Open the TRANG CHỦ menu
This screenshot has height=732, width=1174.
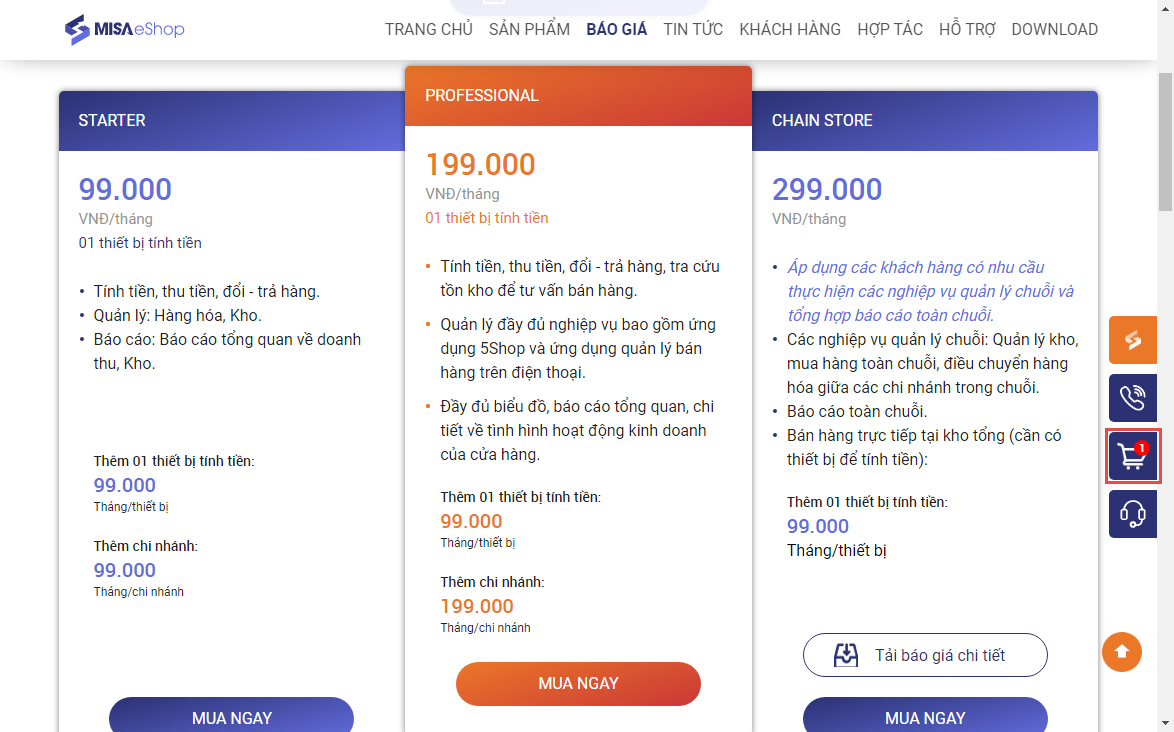point(428,29)
